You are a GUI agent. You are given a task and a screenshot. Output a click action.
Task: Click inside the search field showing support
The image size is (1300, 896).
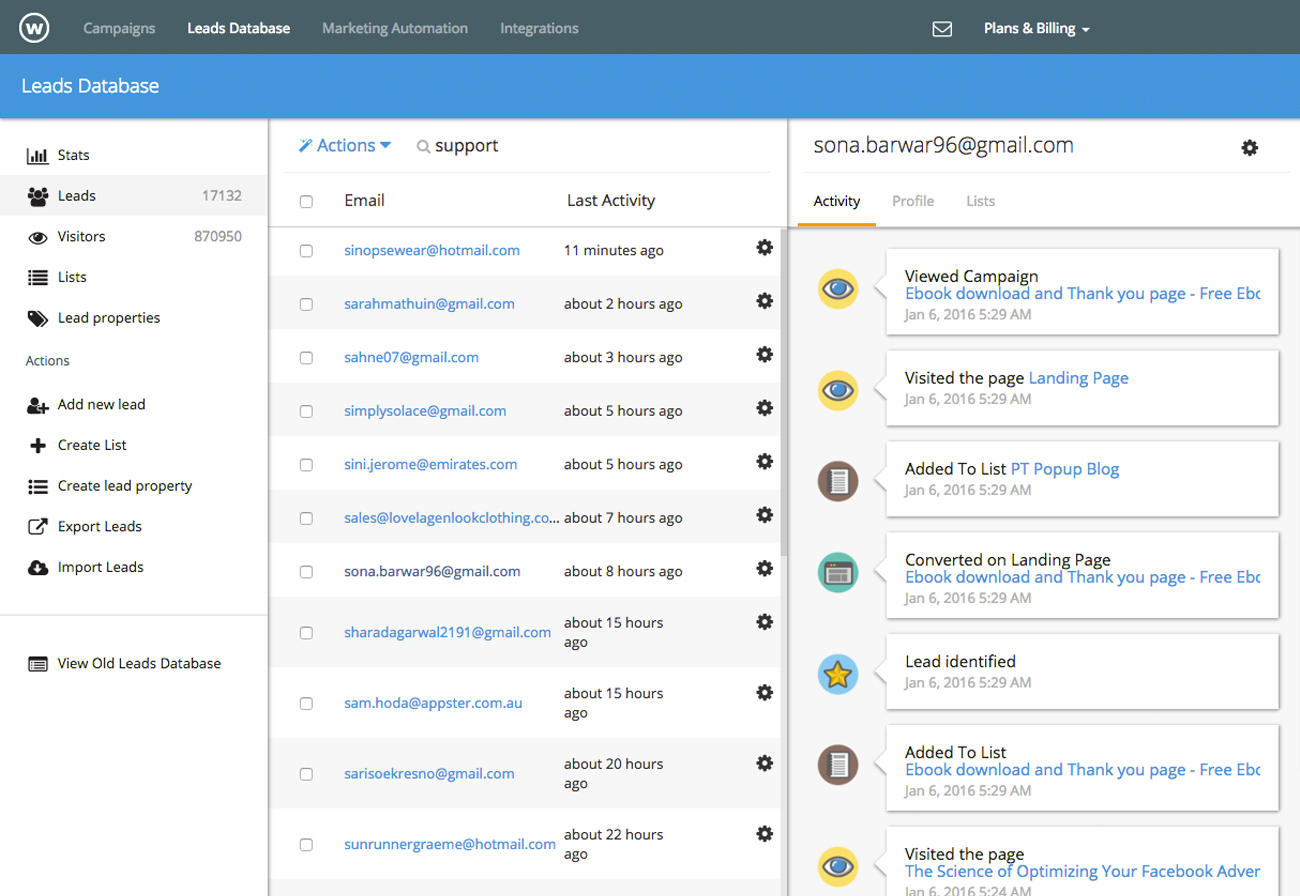pyautogui.click(x=466, y=145)
